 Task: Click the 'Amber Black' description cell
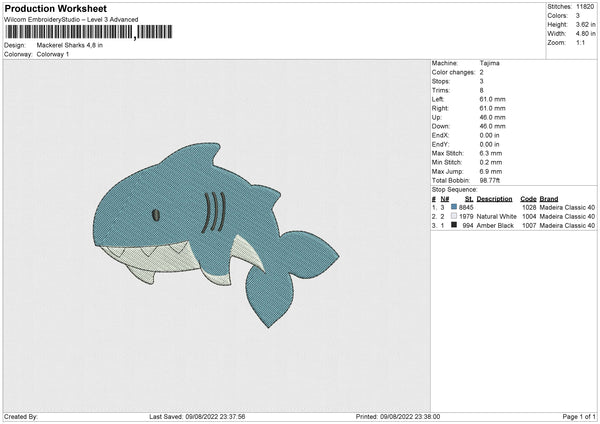click(495, 226)
